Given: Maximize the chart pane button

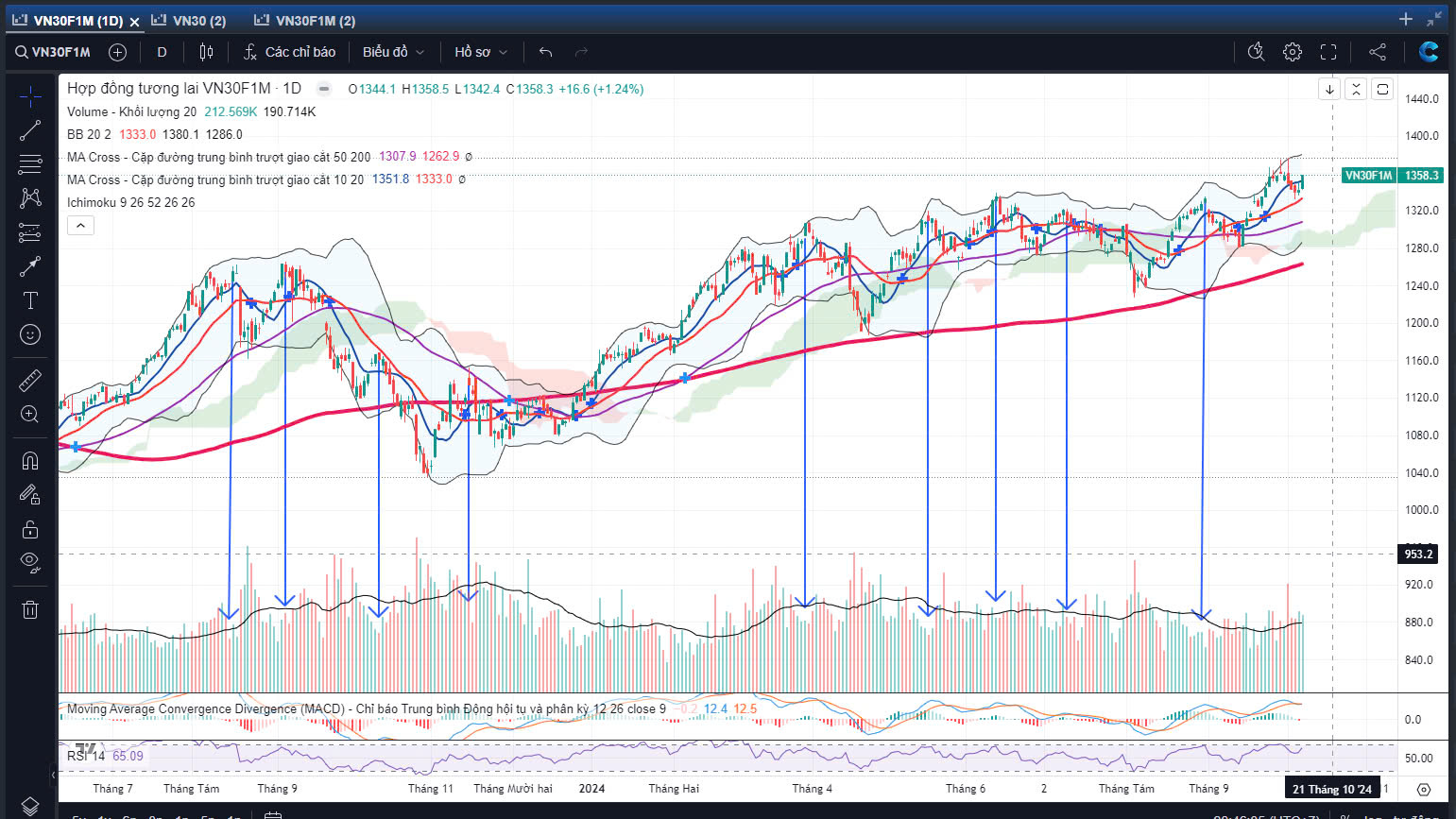Looking at the screenshot, I should pos(1382,89).
